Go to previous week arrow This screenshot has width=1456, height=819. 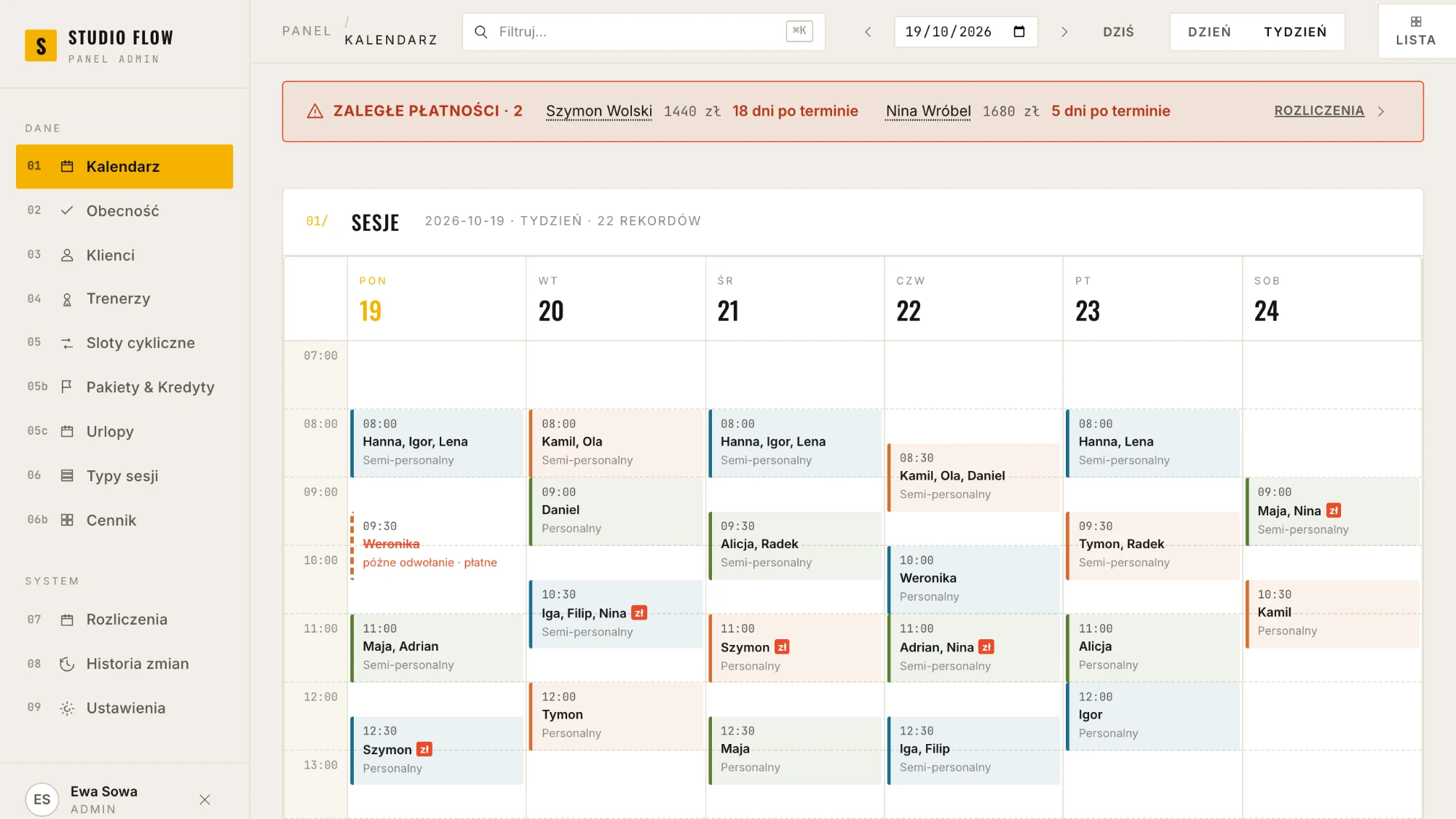click(x=868, y=32)
